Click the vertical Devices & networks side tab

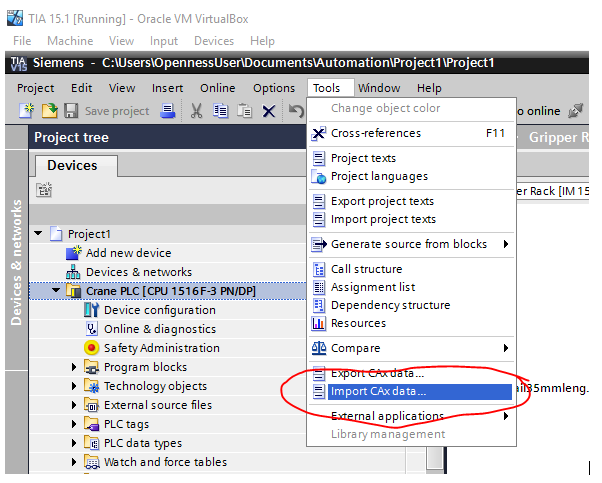pyautogui.click(x=16, y=262)
